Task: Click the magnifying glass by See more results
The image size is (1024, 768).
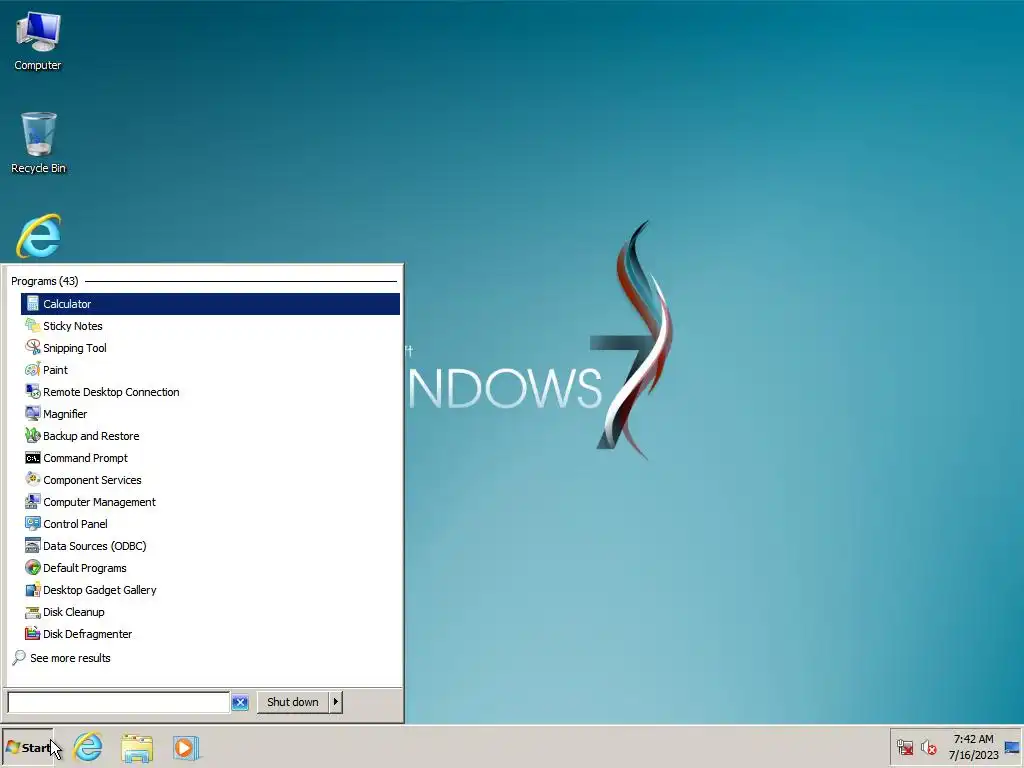Action: coord(19,658)
